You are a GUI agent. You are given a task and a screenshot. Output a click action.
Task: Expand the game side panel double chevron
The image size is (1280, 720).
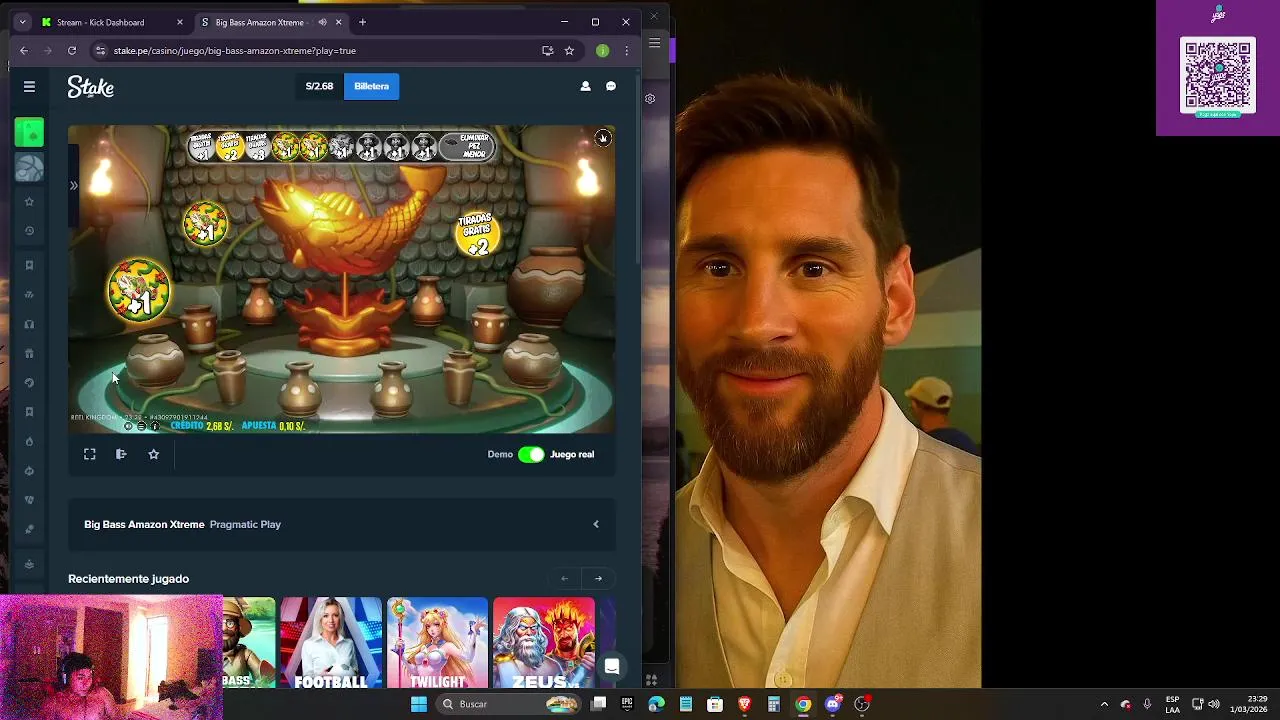(73, 186)
